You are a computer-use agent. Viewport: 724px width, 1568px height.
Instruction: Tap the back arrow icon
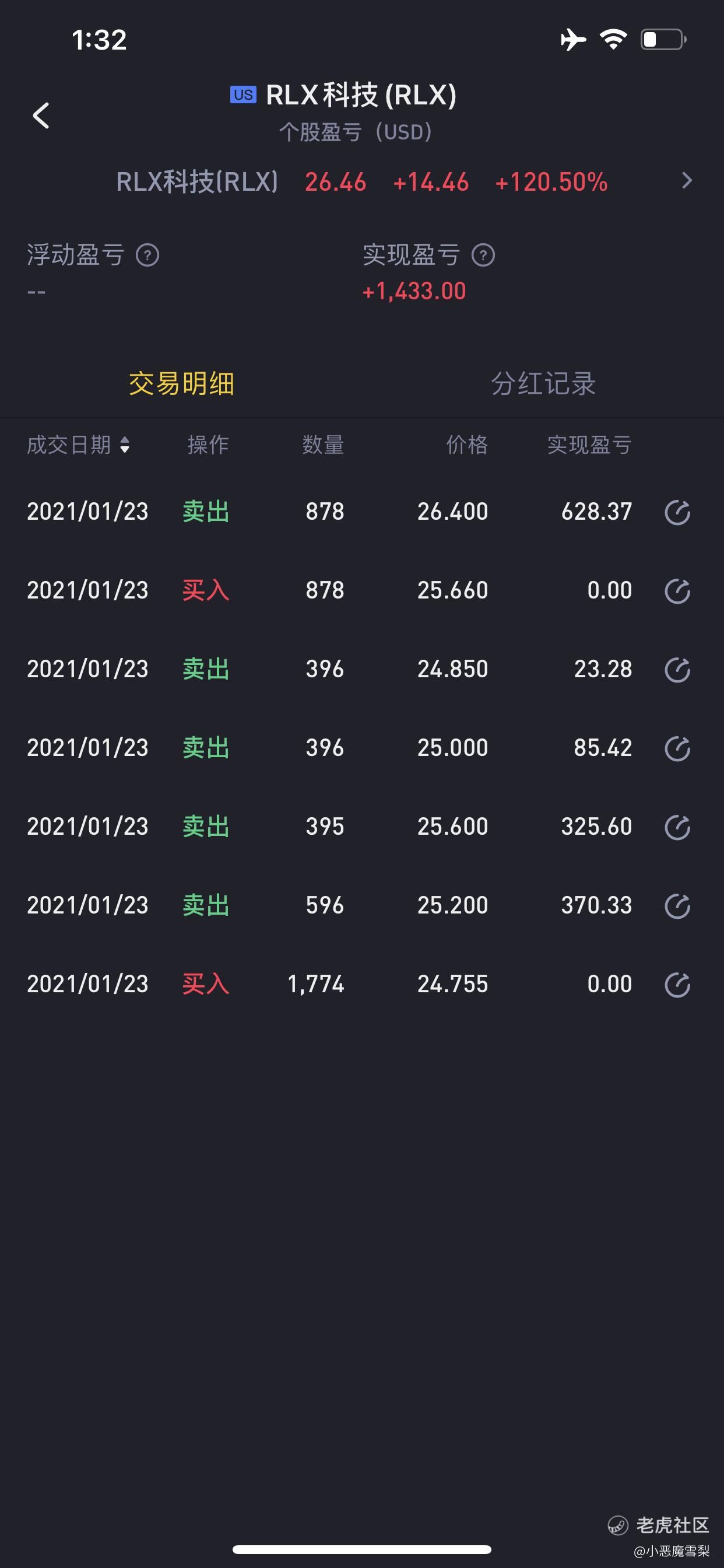[41, 115]
